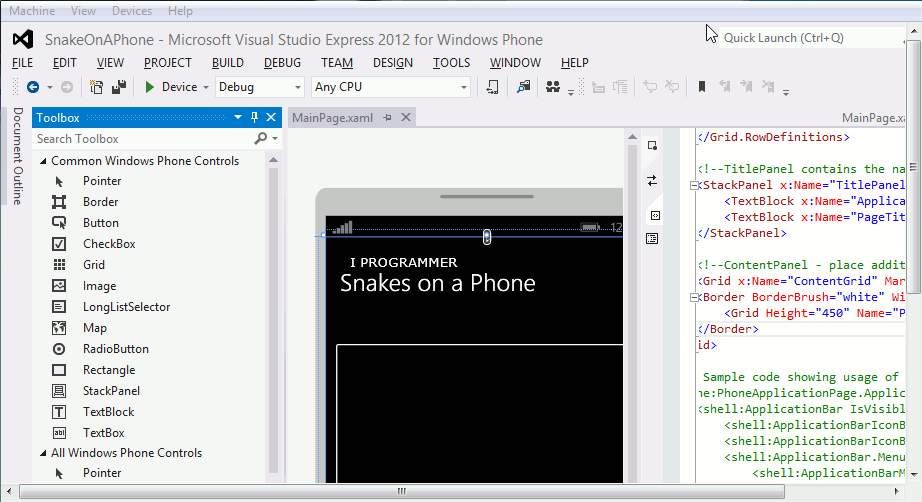Click the bottom list icon in split strip
Image resolution: width=922 pixels, height=502 pixels.
click(652, 239)
